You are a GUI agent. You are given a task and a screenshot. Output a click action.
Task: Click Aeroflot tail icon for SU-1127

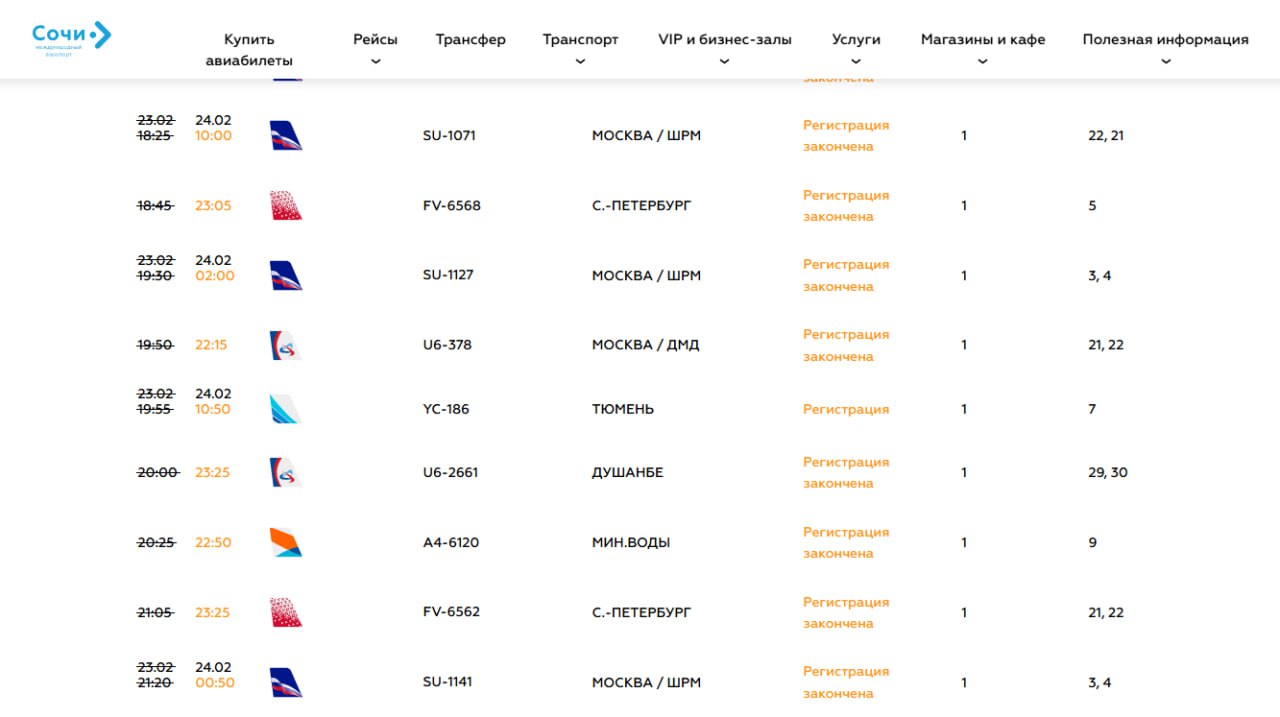click(x=286, y=275)
